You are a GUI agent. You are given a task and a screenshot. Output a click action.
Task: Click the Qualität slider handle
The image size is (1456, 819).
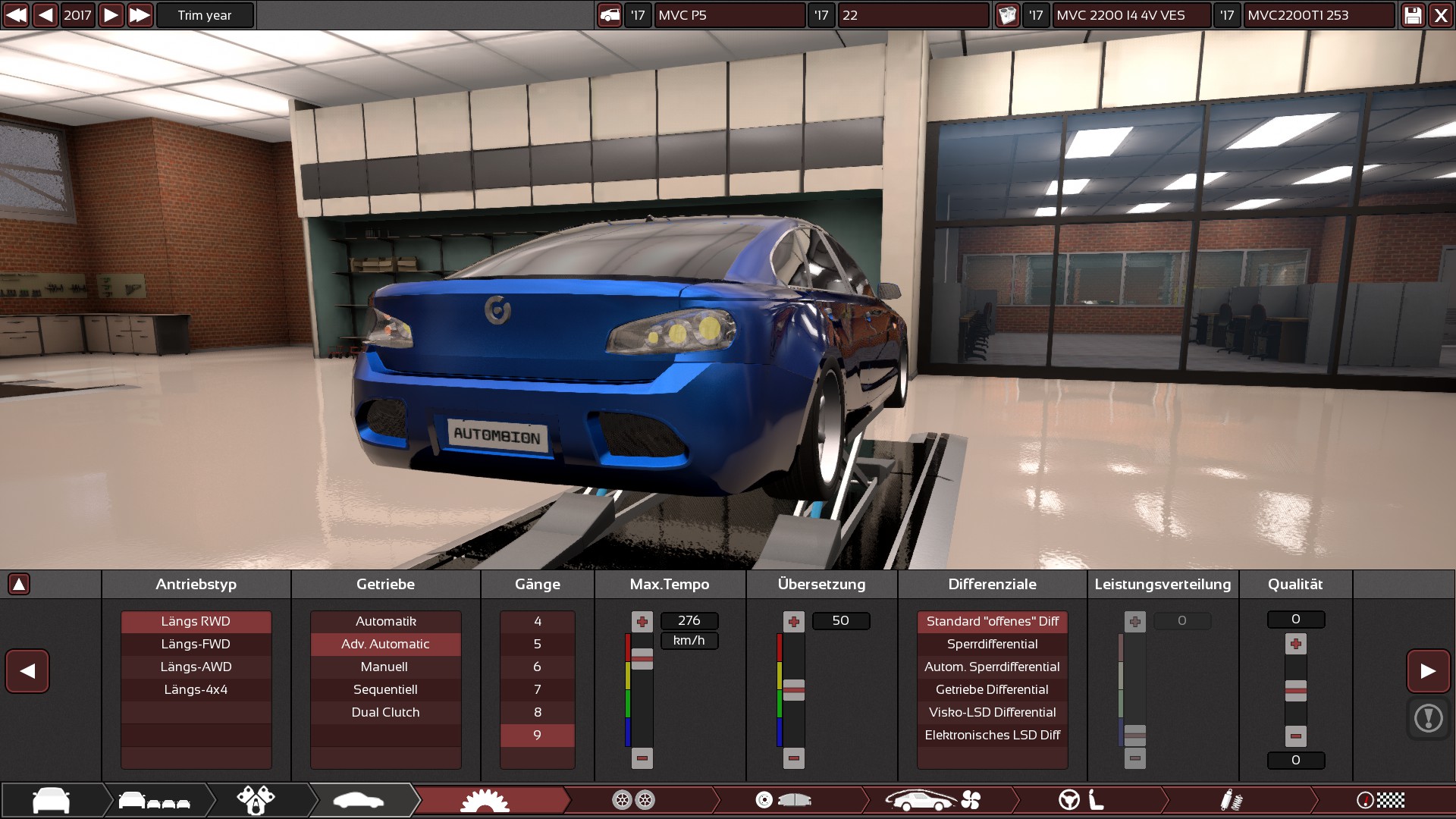coord(1296,691)
